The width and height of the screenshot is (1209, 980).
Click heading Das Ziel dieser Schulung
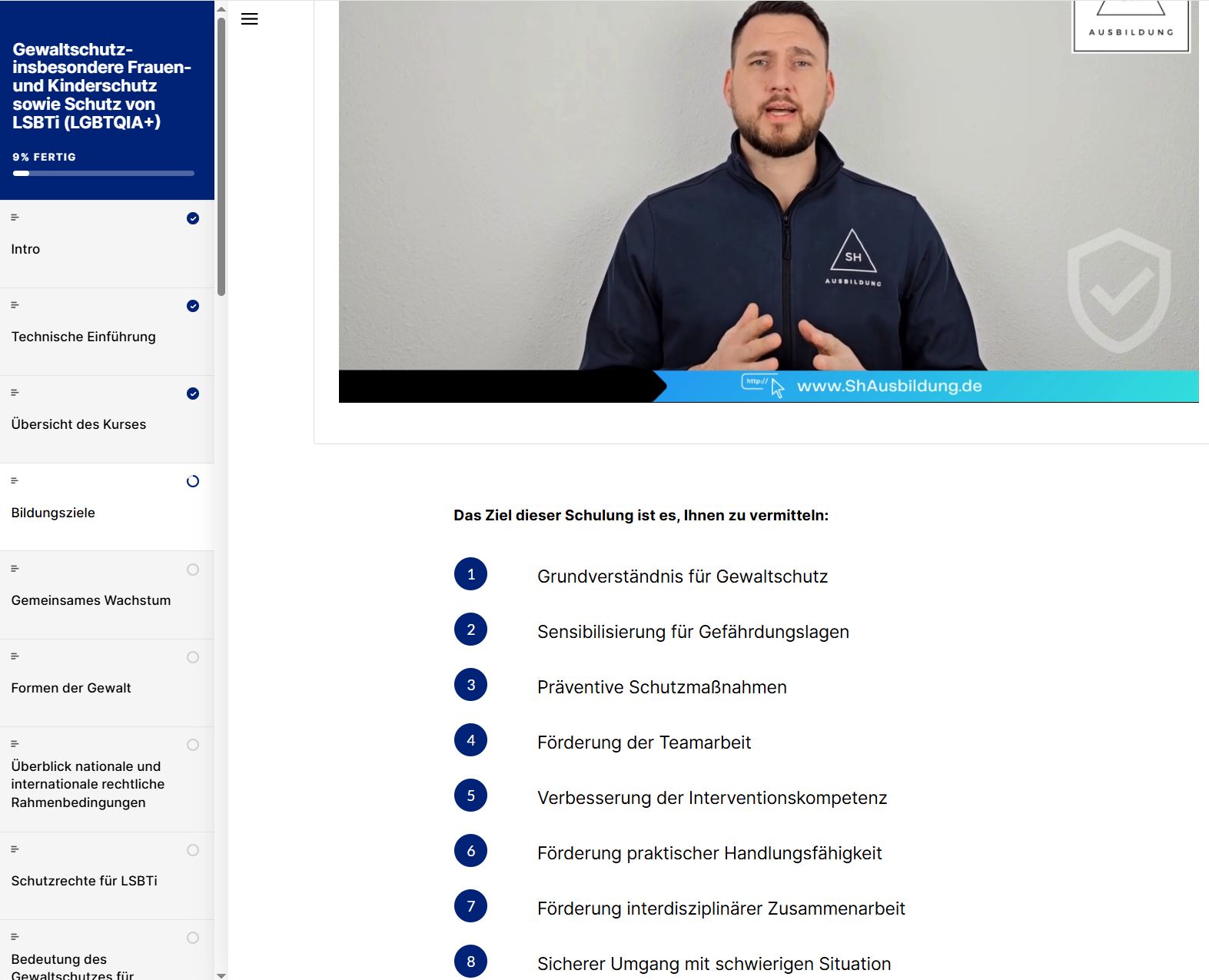(x=641, y=515)
